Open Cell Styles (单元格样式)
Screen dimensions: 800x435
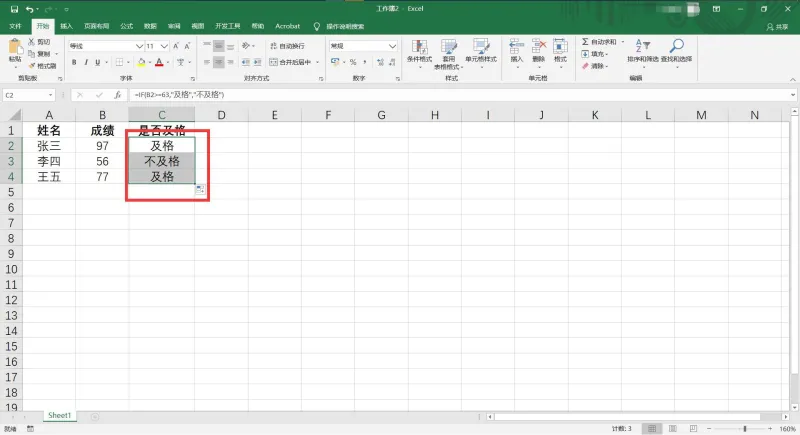click(481, 54)
